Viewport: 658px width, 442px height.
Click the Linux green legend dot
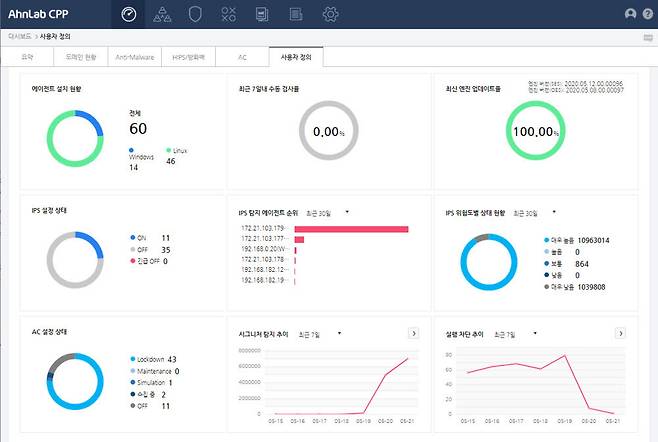pyautogui.click(x=169, y=150)
